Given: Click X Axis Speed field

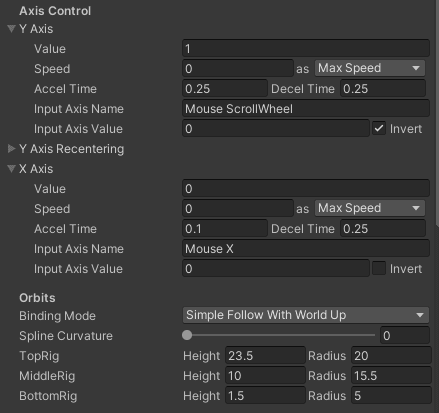Looking at the screenshot, I should 238,209.
